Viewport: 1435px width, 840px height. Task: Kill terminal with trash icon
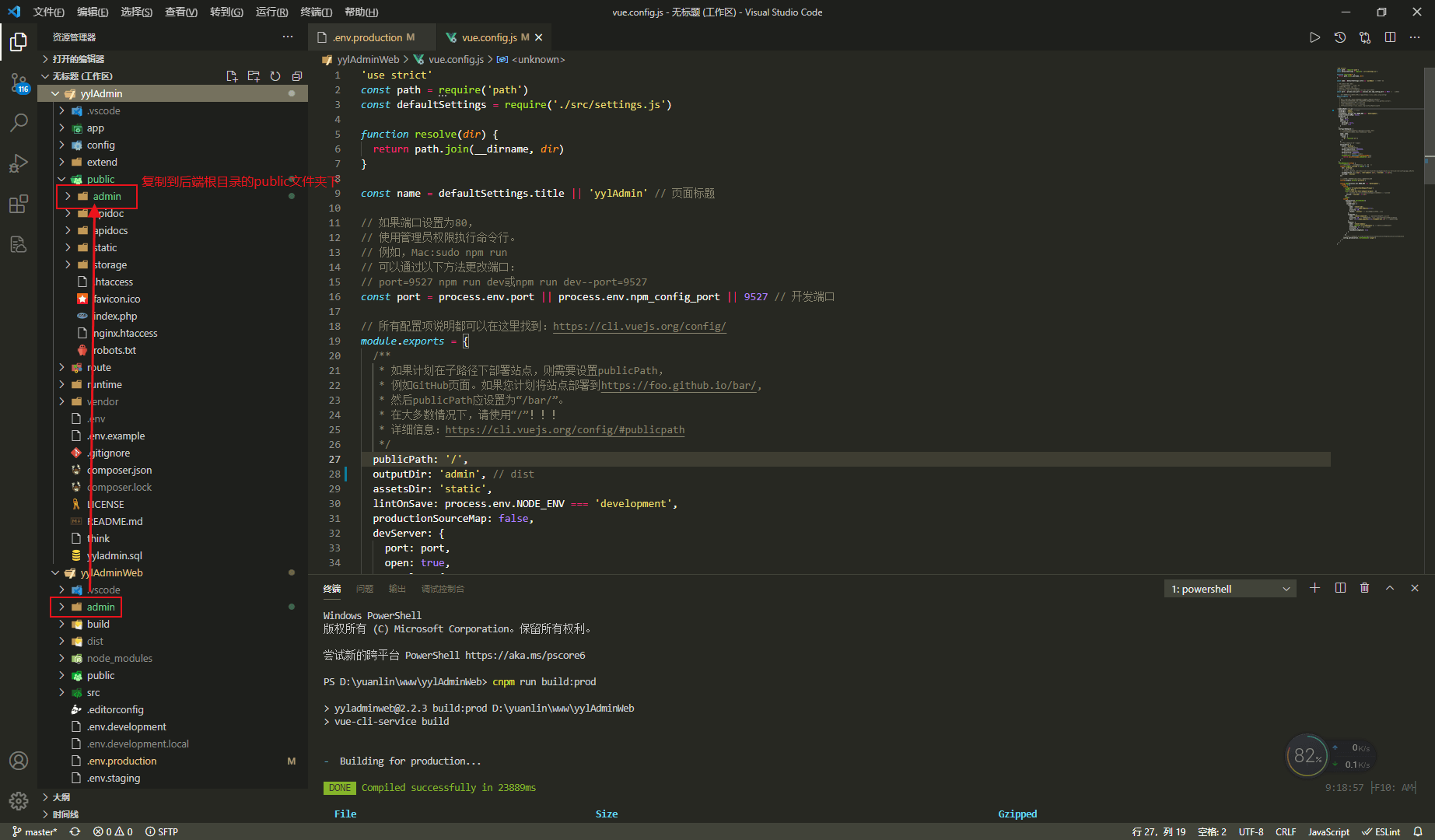[x=1365, y=588]
